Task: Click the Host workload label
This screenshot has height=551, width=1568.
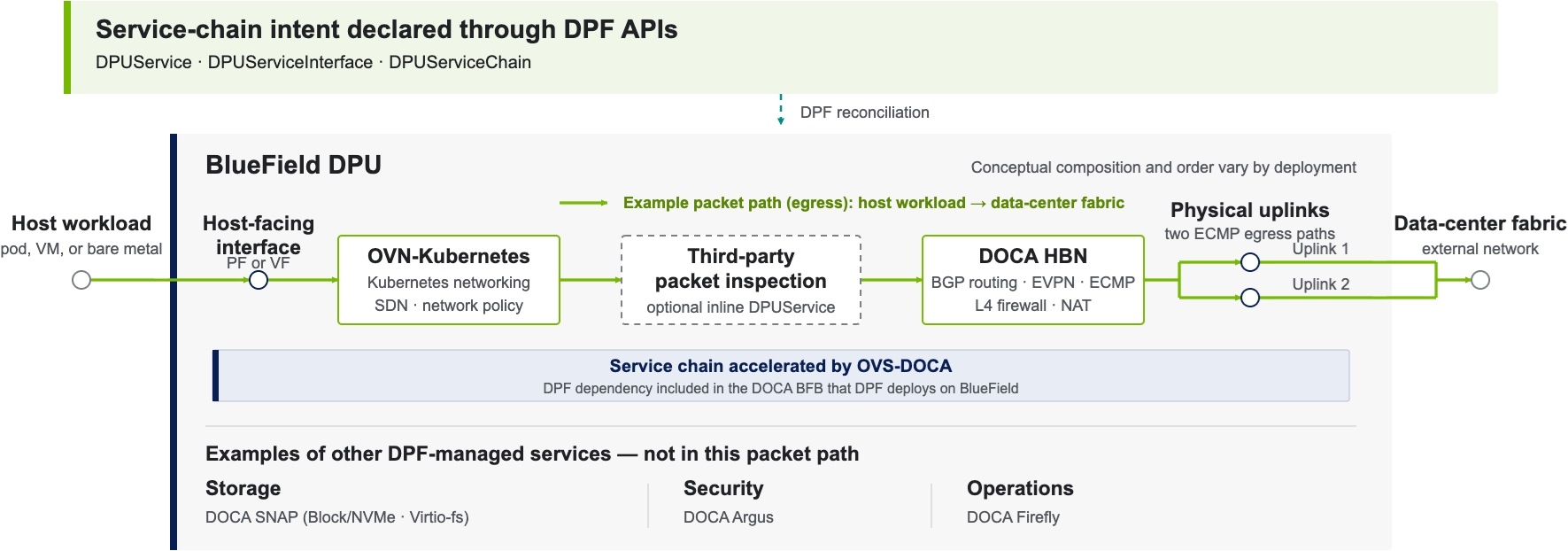Action: [81, 223]
